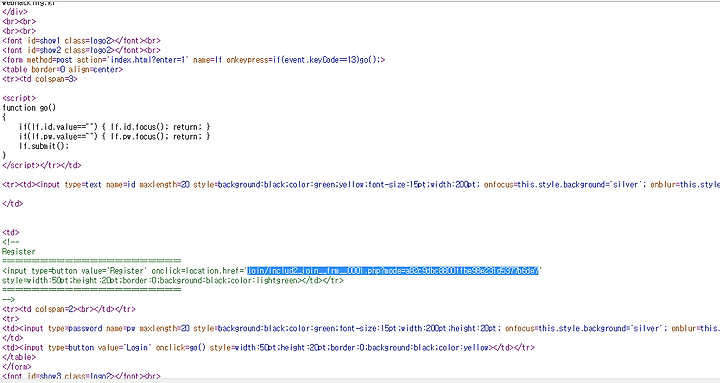The width and height of the screenshot is (720, 383).
Task: Click the onkeypress attribute in the form tag
Action: pyautogui.click(x=304, y=60)
